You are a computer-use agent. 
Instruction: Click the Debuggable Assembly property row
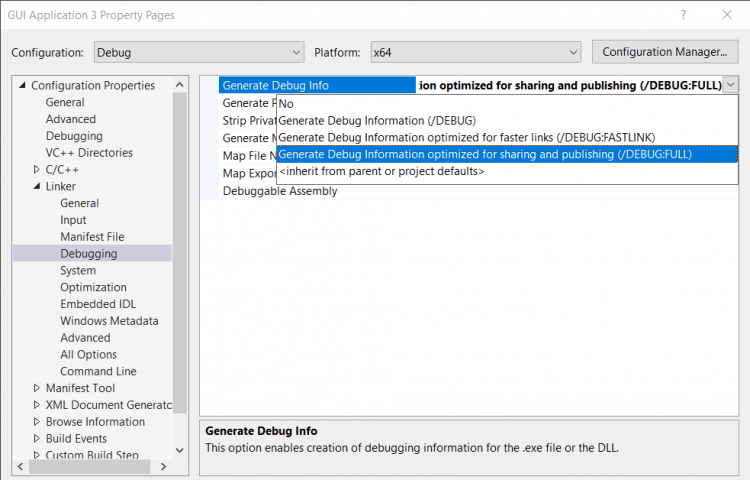pos(280,191)
